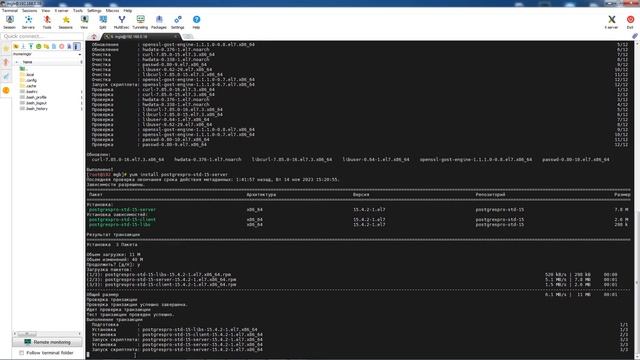Image resolution: width=640 pixels, height=360 pixels.
Task: Open the Tunneling toolbar icon
Action: pos(140,22)
